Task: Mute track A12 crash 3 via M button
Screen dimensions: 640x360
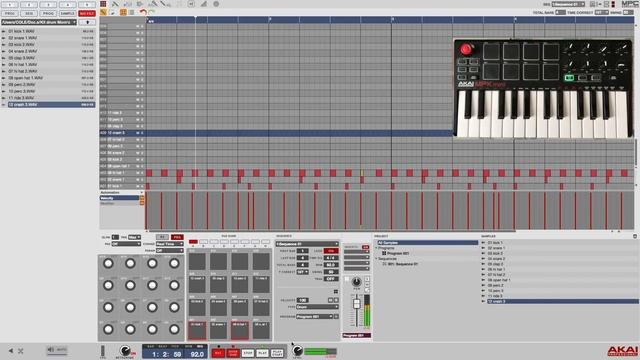Action: [138, 133]
